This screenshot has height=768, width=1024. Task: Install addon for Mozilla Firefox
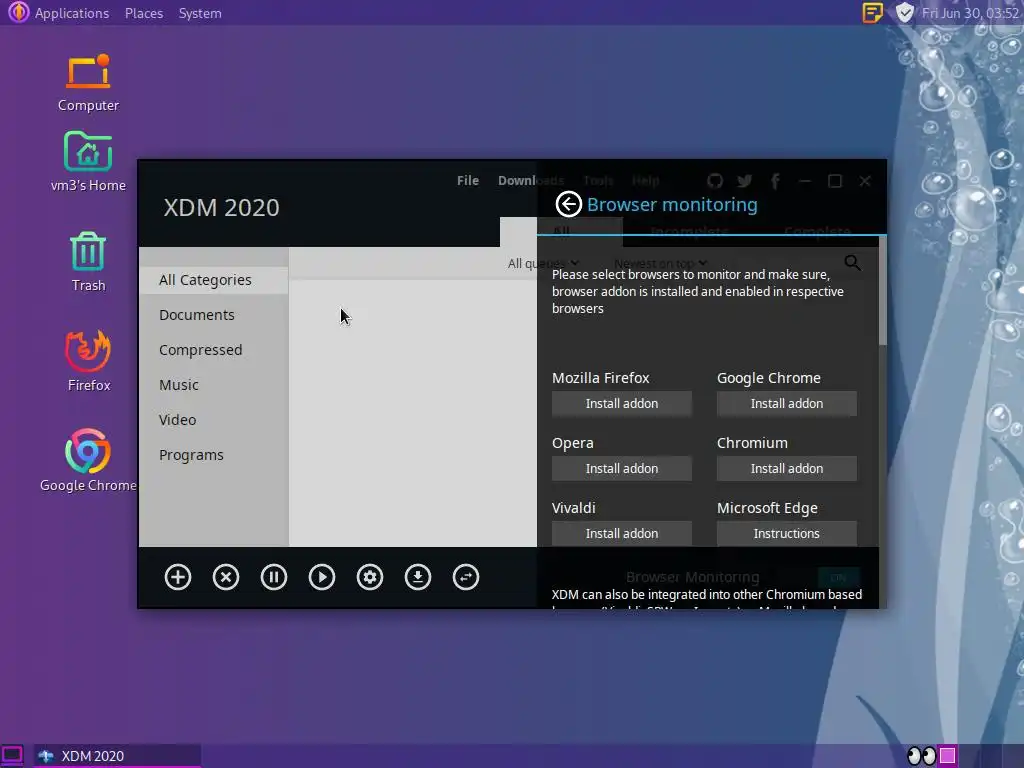622,404
